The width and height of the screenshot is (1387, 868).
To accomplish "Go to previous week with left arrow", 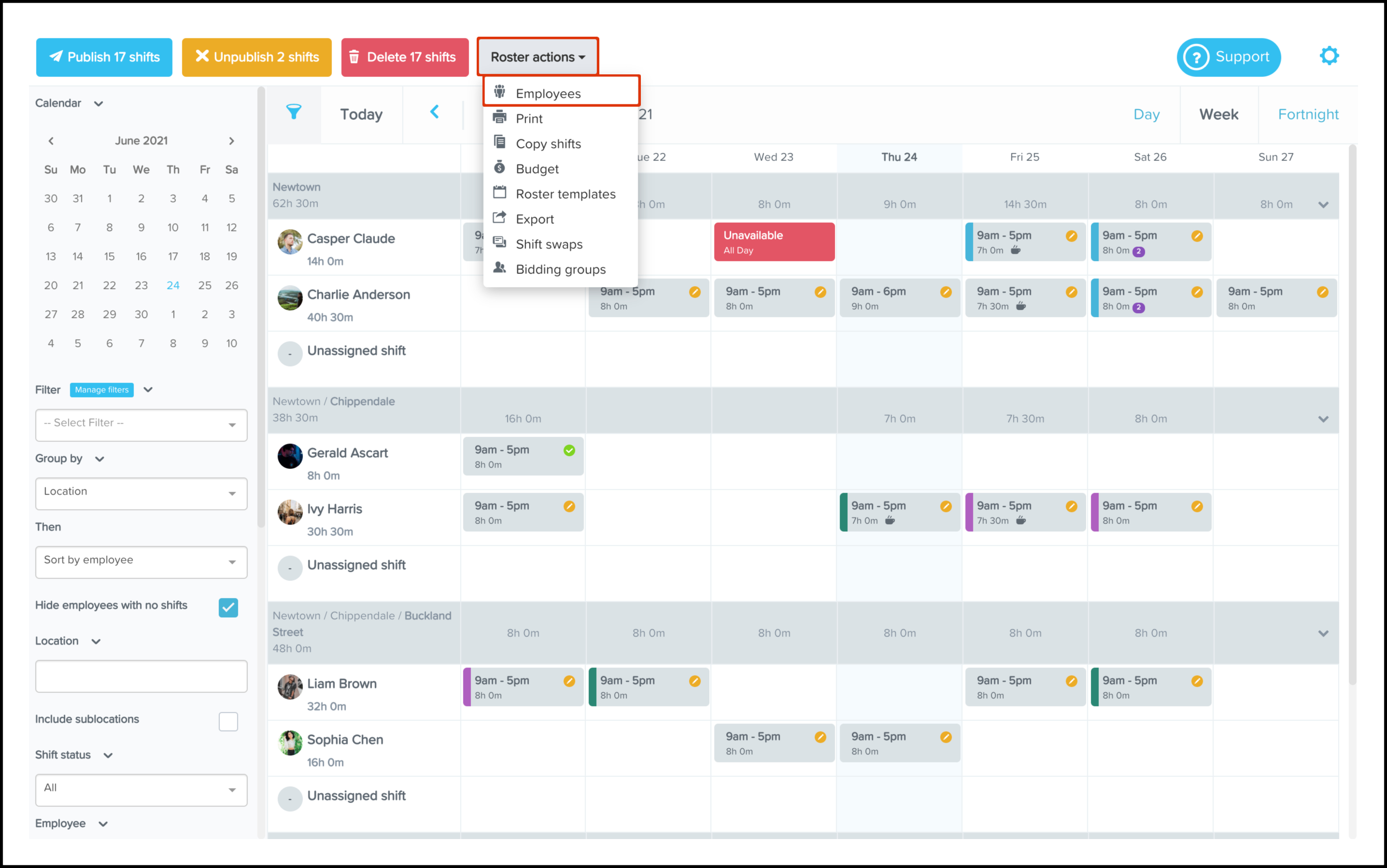I will (x=435, y=112).
